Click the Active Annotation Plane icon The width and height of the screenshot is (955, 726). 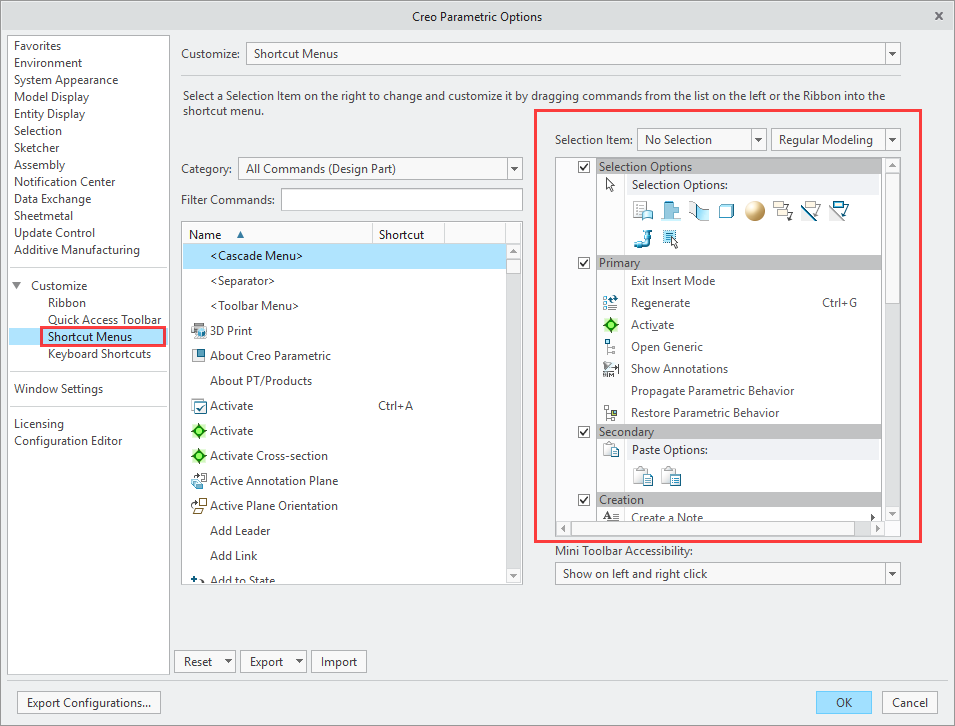pos(199,481)
